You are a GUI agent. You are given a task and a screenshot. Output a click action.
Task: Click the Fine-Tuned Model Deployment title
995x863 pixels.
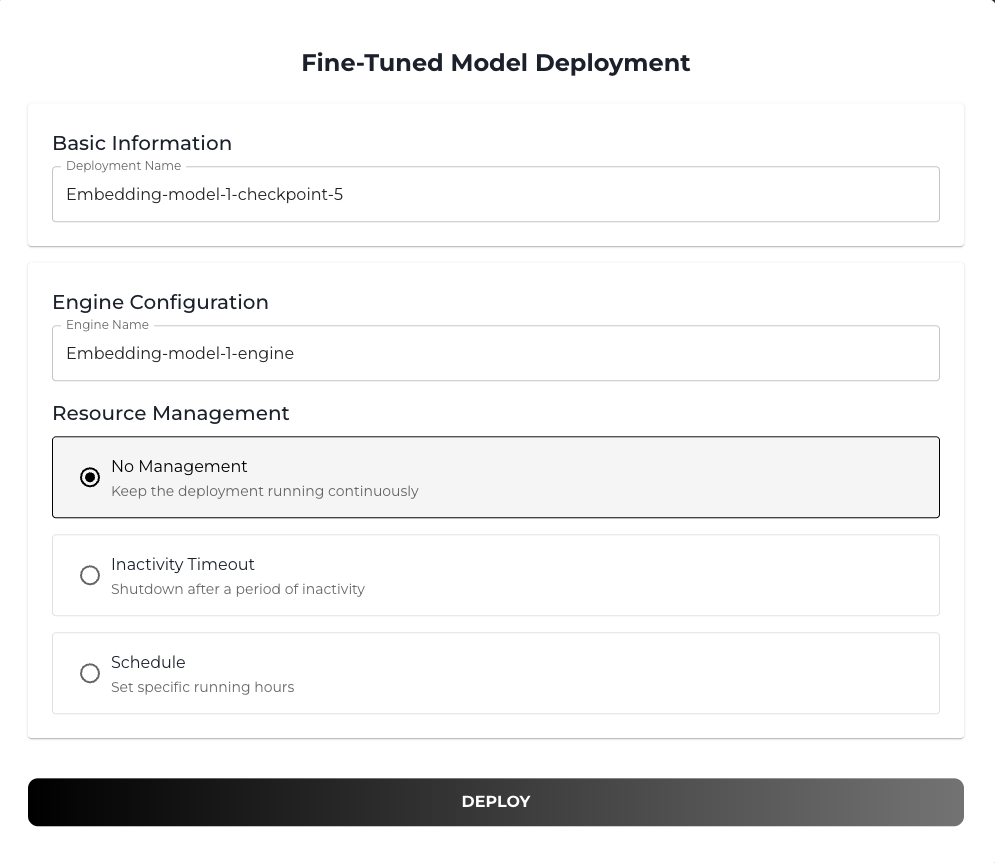[496, 62]
